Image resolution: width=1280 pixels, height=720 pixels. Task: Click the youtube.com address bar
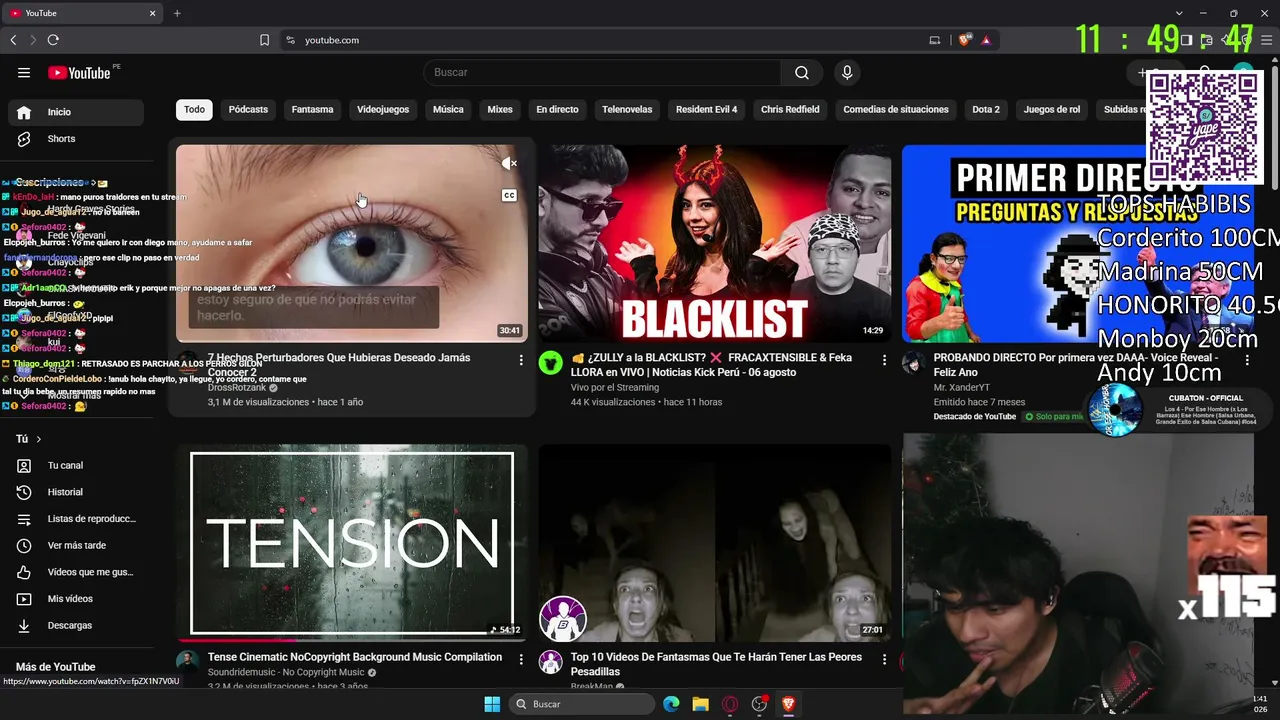600,40
